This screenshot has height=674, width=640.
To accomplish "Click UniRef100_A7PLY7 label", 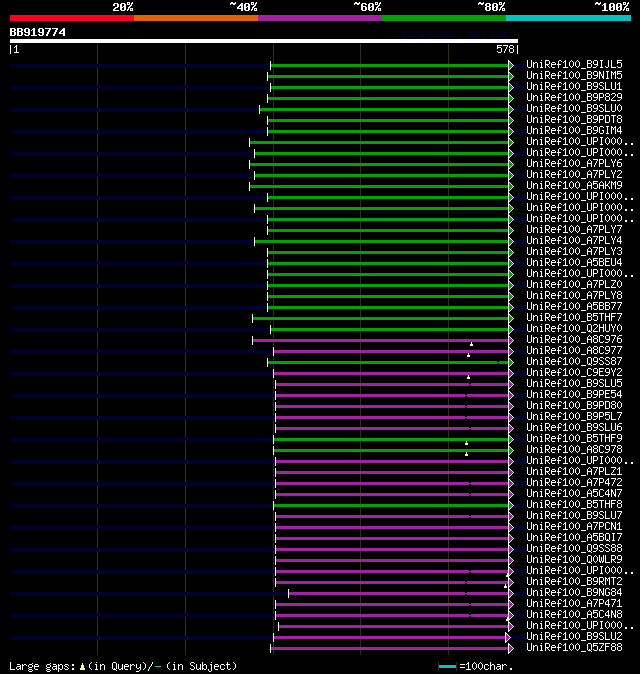I will click(x=574, y=230).
